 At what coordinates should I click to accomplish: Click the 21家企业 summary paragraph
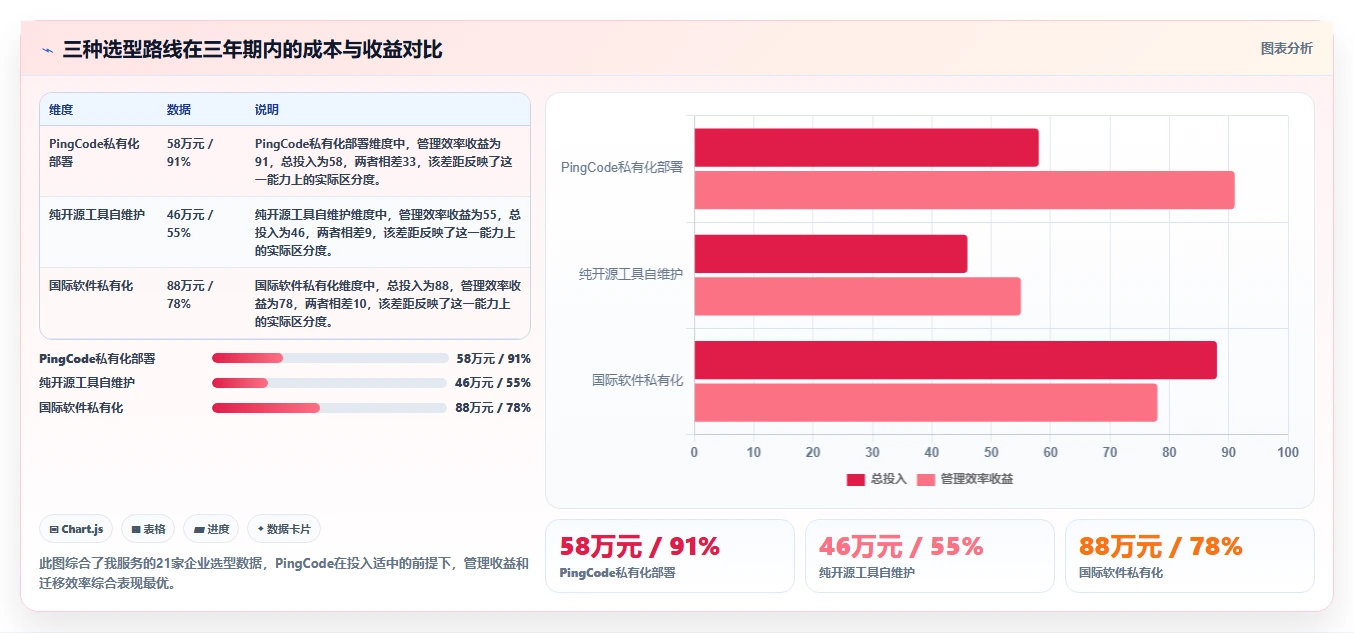(284, 573)
